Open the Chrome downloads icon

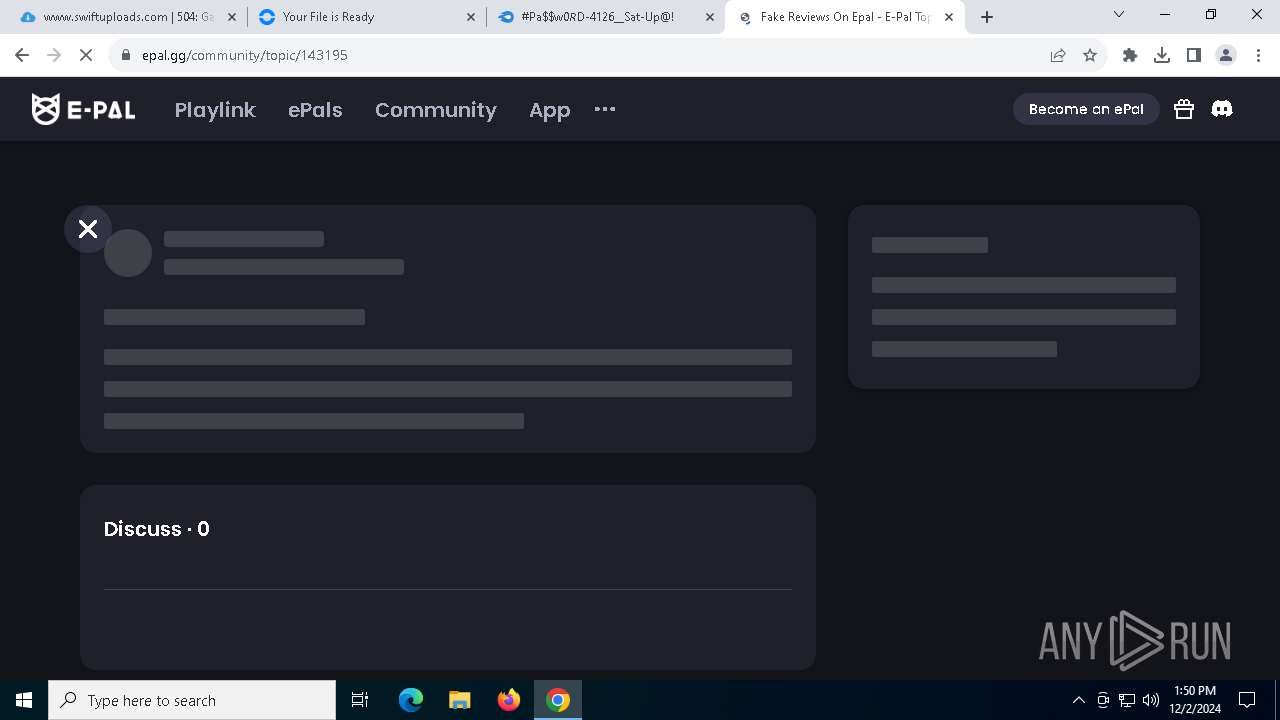point(1162,55)
